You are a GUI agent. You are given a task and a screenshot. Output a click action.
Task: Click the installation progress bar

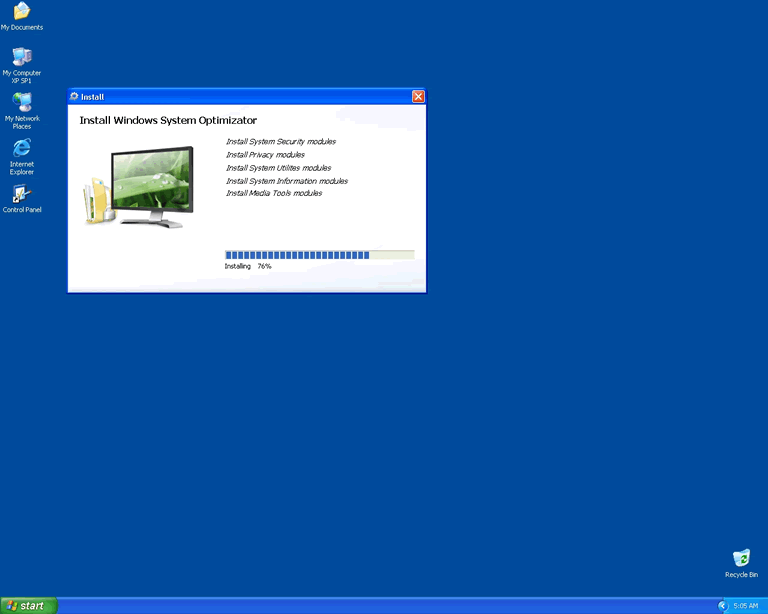point(319,255)
